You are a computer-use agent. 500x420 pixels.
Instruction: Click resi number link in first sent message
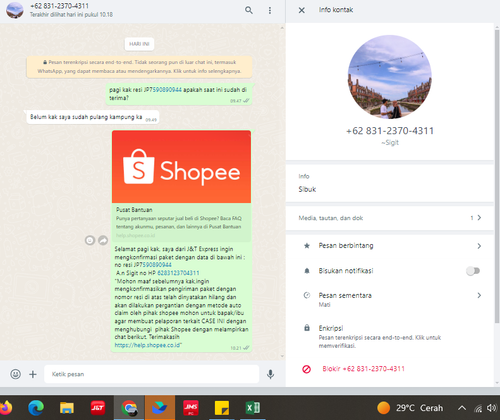tap(167, 90)
